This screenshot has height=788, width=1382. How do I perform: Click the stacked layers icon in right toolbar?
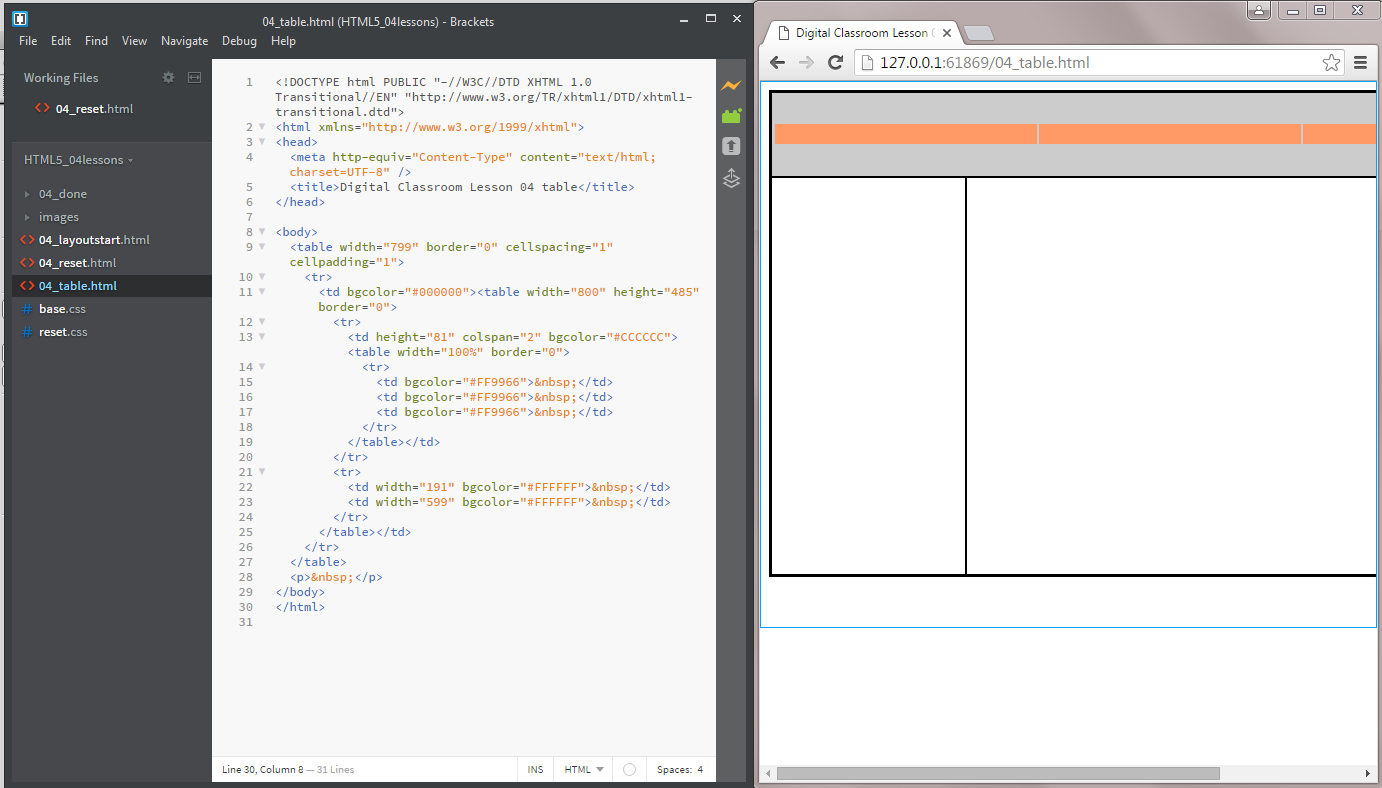tap(731, 179)
